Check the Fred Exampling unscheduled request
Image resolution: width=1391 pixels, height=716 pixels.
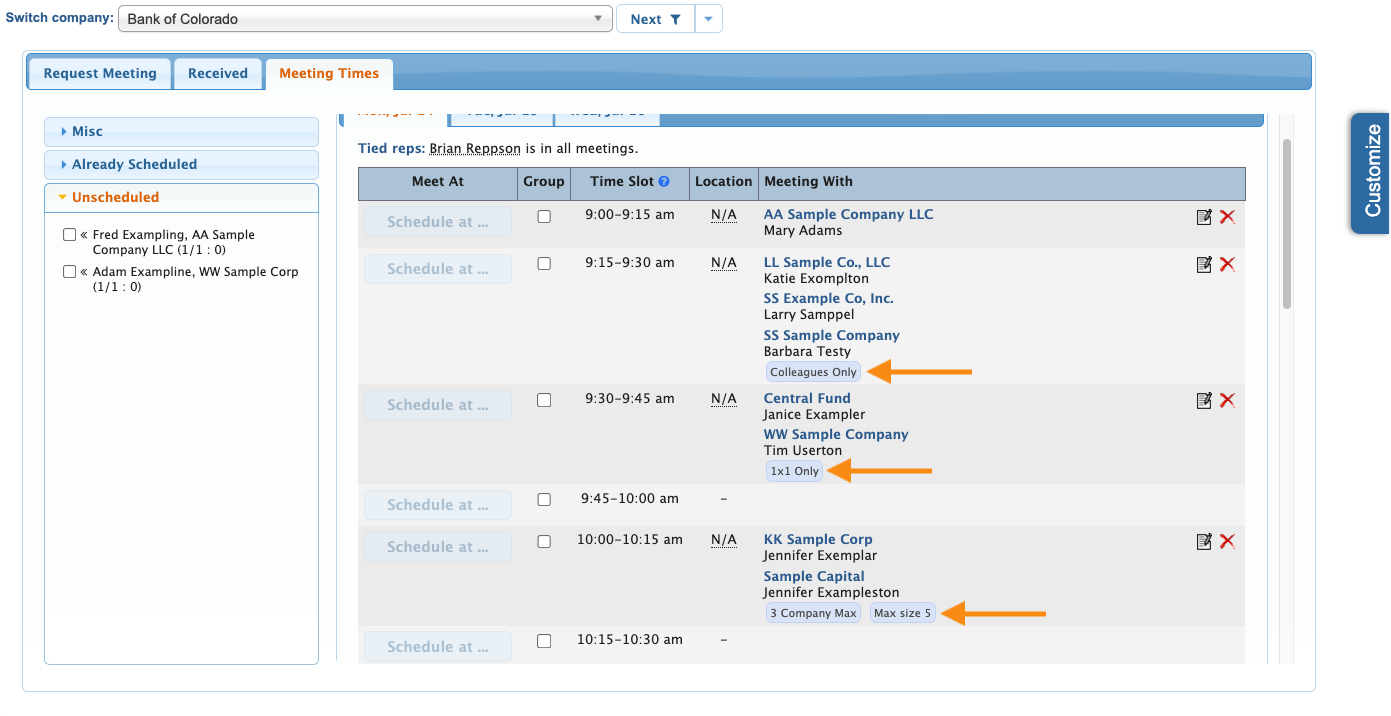click(69, 235)
